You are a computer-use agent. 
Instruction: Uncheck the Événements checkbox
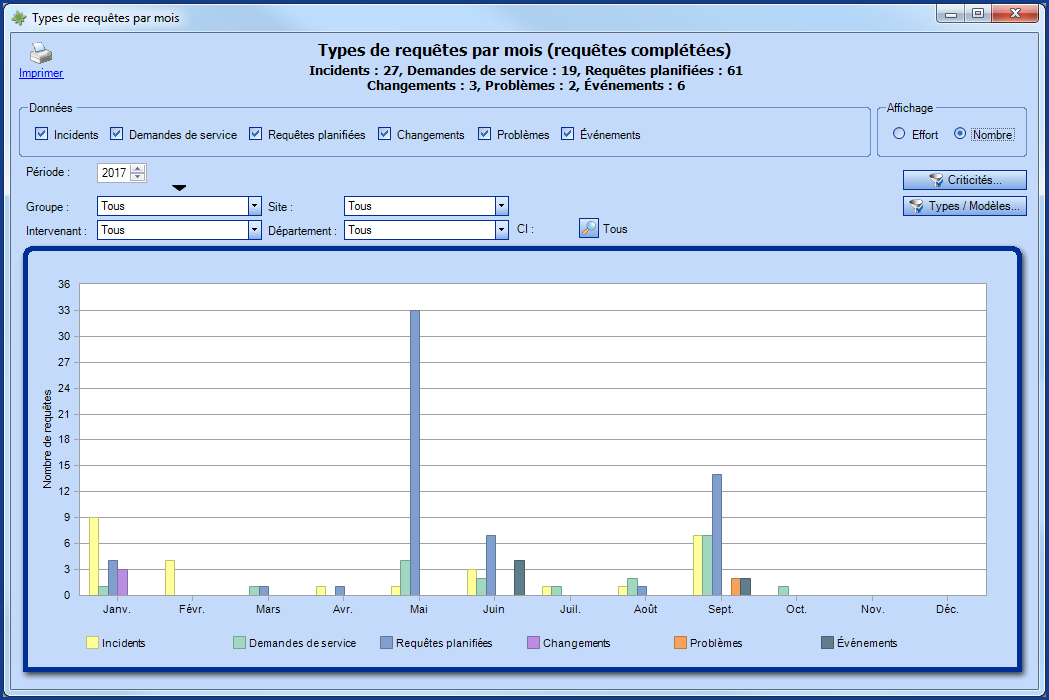pos(568,133)
